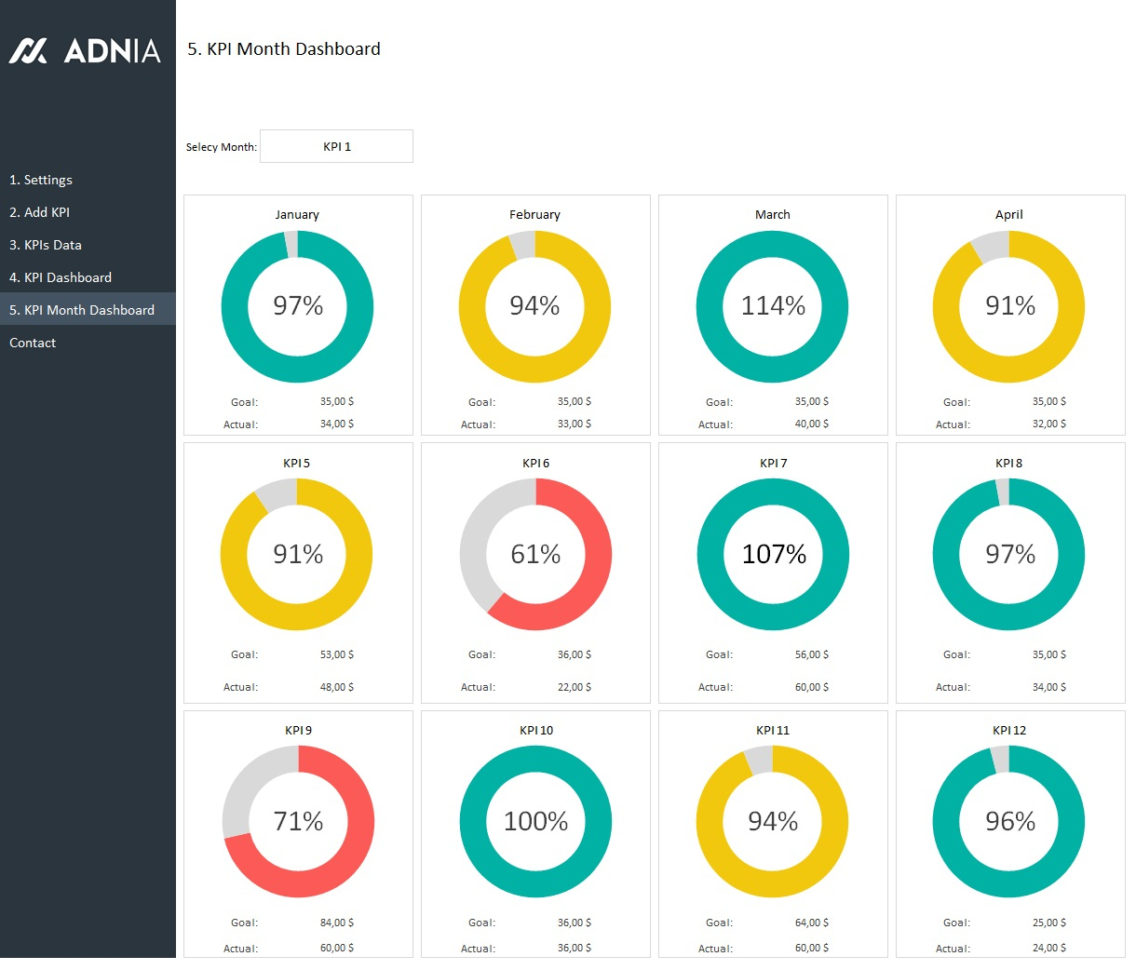Click the KPI 9 71% chart
Image resolution: width=1136 pixels, height=970 pixels.
tap(297, 821)
